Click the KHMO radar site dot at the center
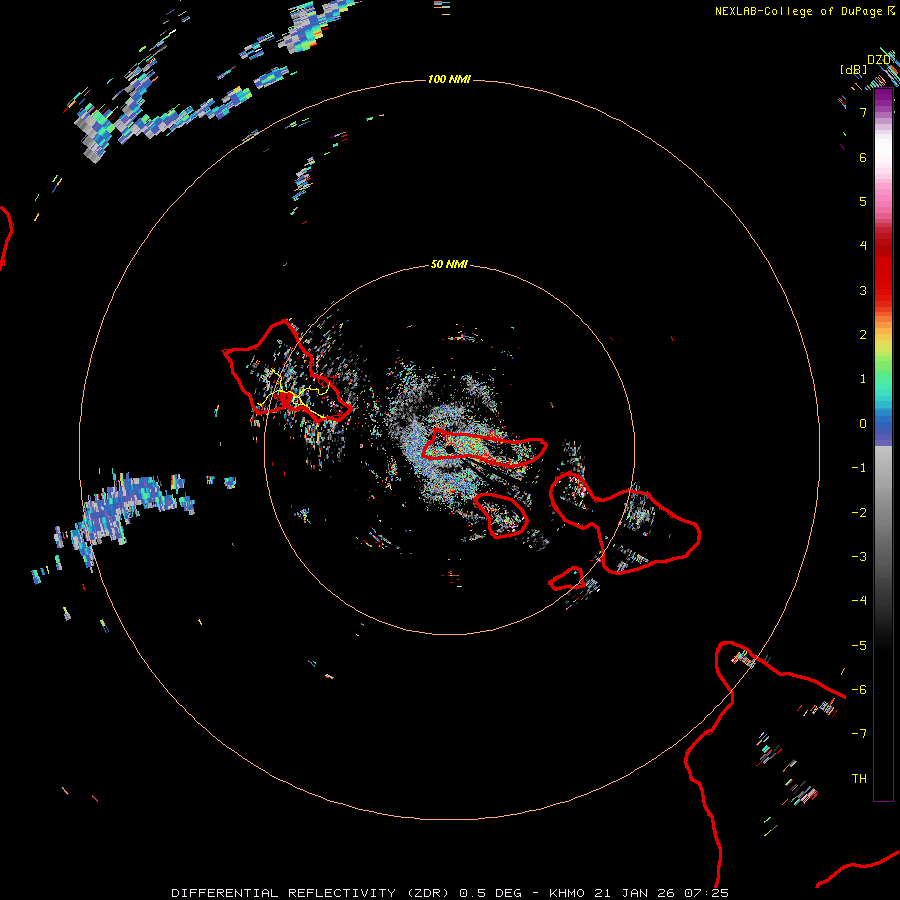 (x=449, y=447)
